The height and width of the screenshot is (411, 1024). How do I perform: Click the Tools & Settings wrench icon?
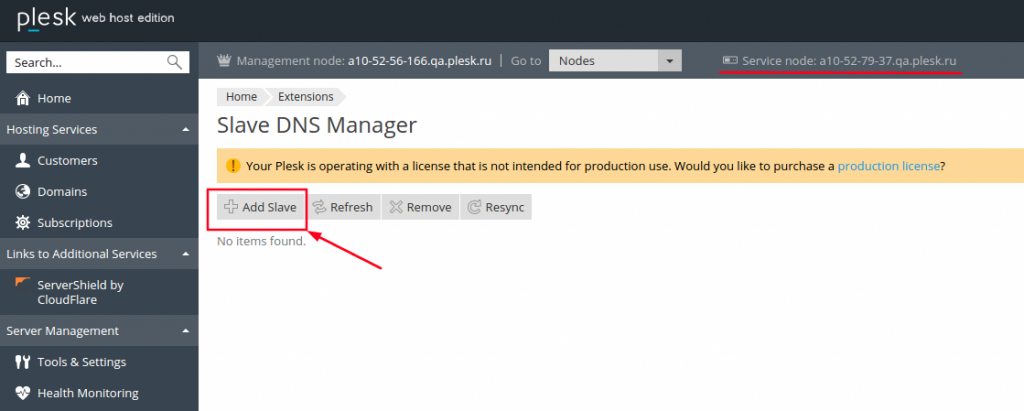(x=23, y=362)
